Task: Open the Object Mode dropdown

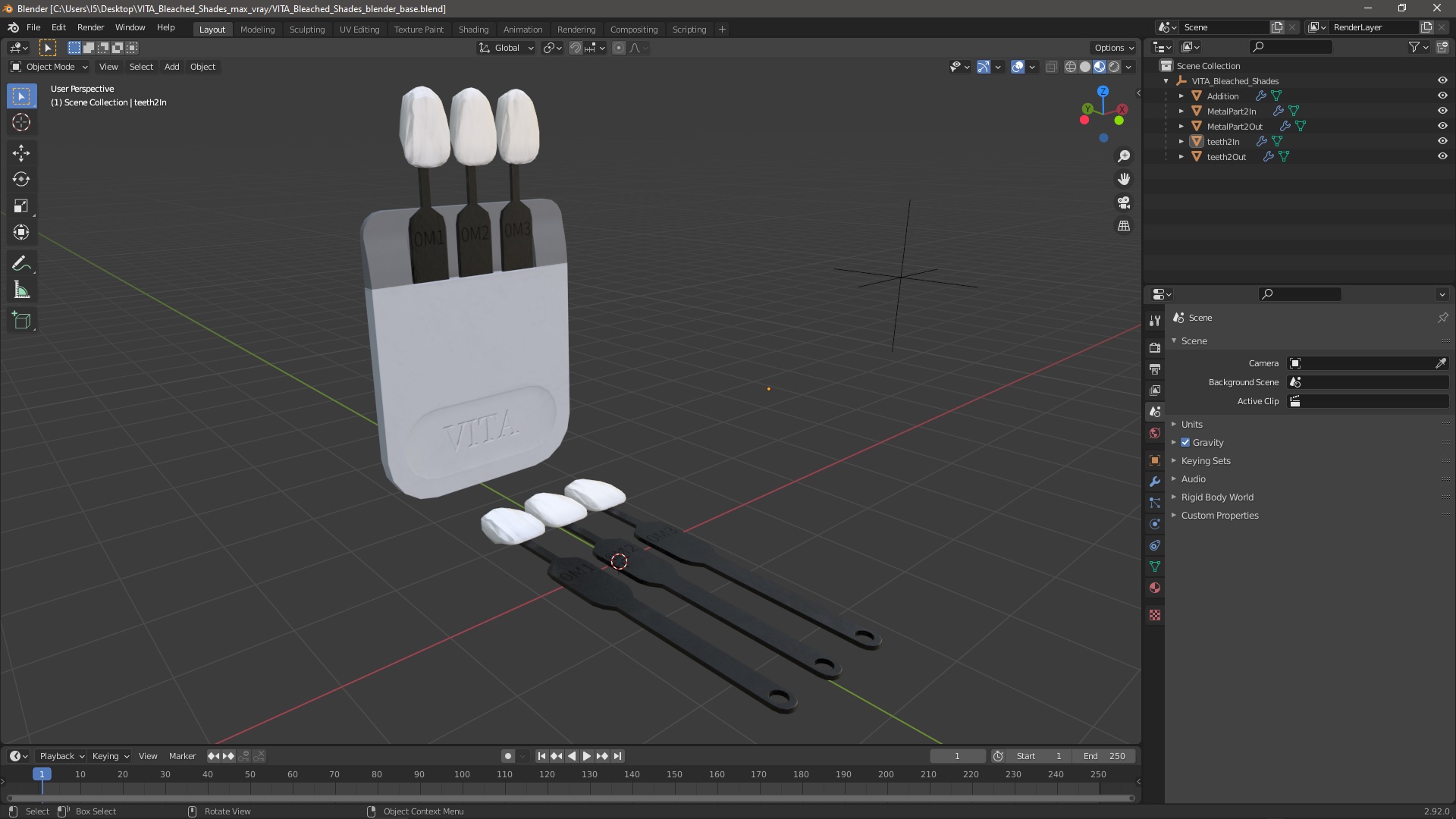Action: pyautogui.click(x=49, y=67)
